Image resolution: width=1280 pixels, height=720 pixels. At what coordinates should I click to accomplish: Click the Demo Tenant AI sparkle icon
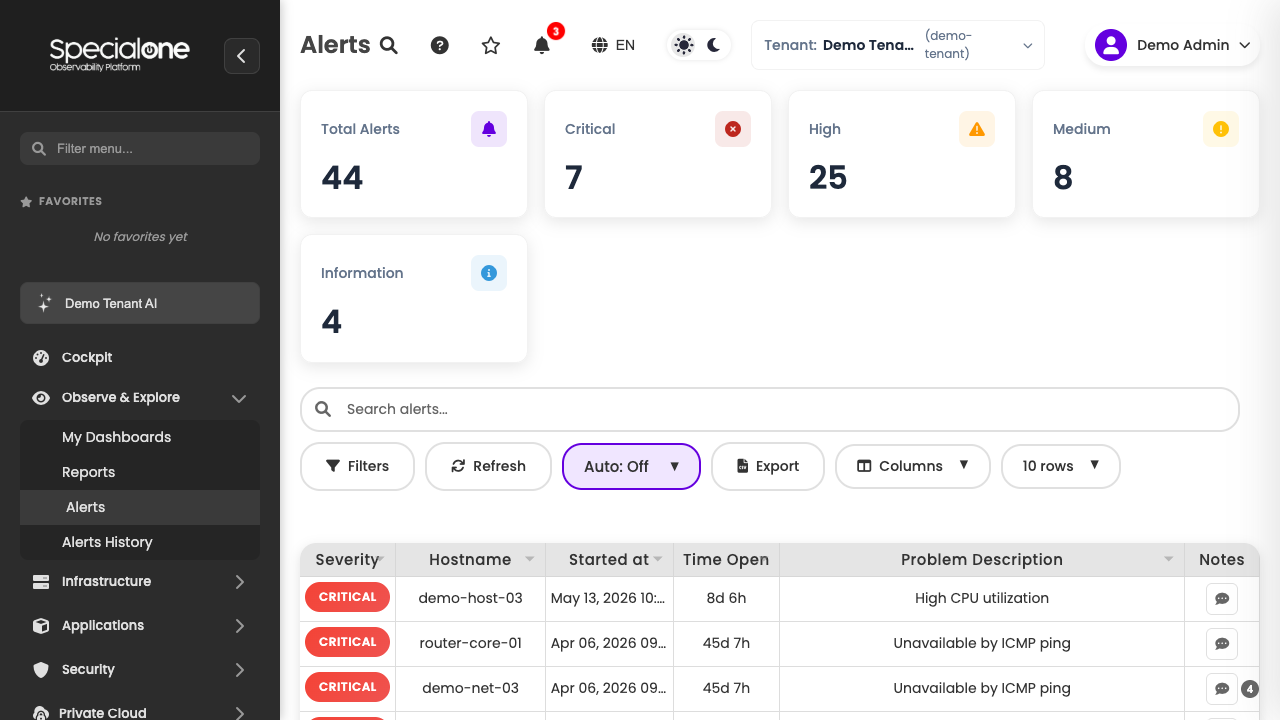[44, 303]
